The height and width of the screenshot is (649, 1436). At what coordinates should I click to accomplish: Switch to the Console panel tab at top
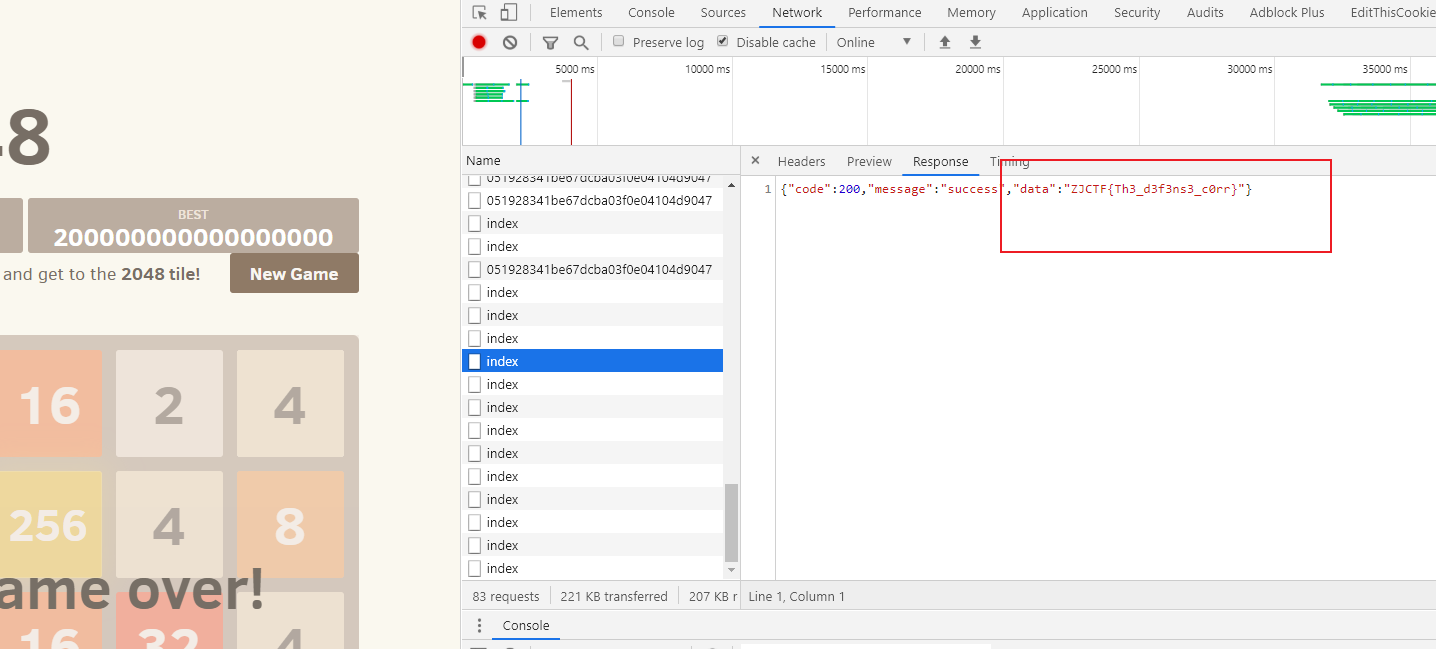click(651, 13)
